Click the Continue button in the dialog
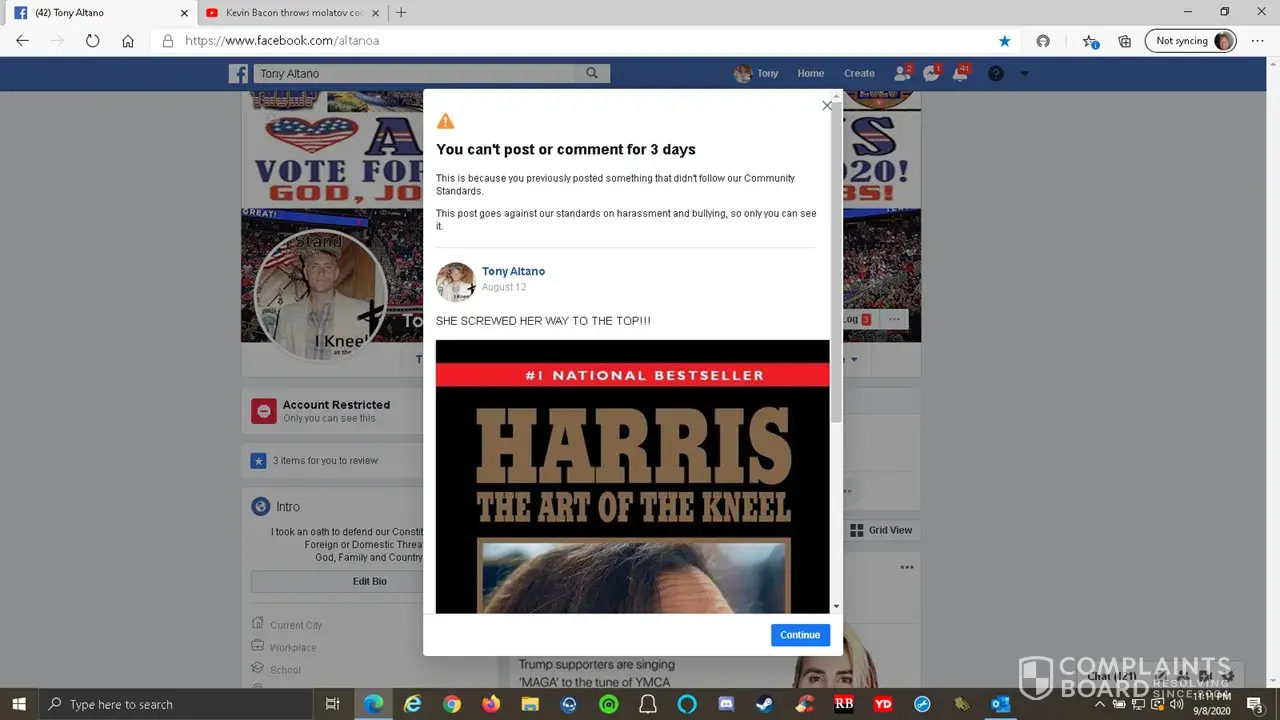 800,635
